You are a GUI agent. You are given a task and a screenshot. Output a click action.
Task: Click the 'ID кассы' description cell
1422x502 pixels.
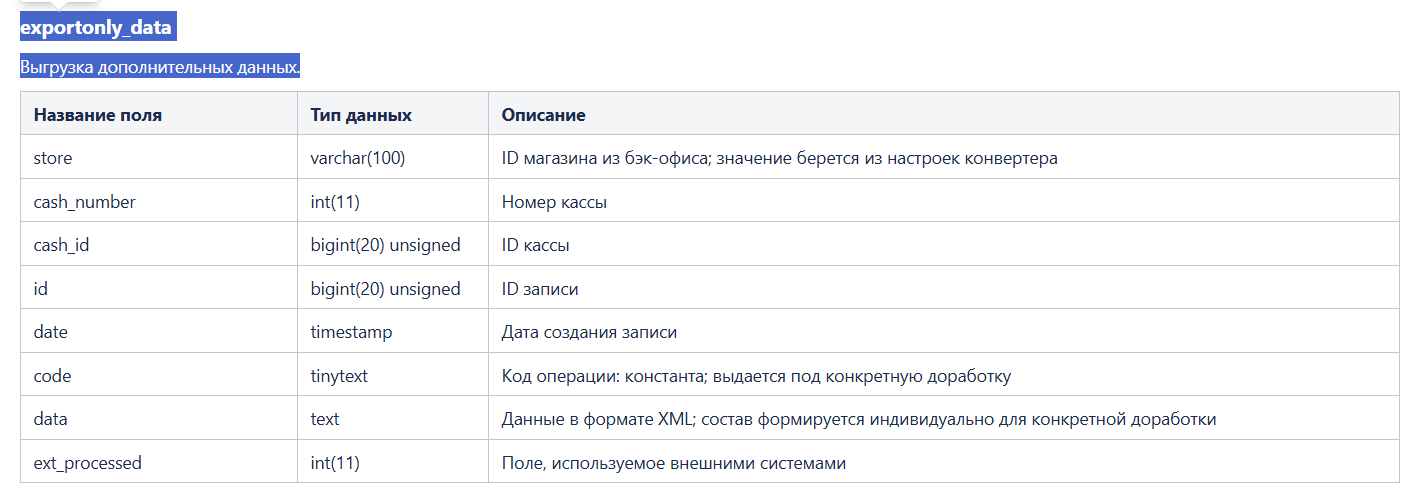(536, 245)
